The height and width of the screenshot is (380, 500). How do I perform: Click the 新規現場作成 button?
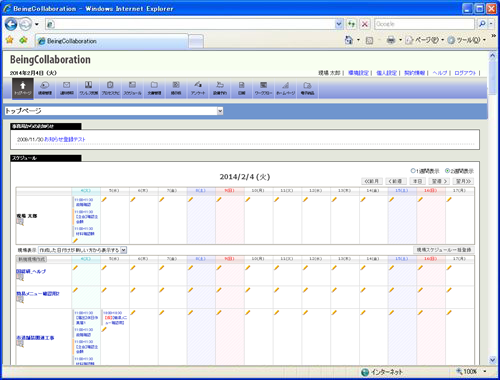32,259
